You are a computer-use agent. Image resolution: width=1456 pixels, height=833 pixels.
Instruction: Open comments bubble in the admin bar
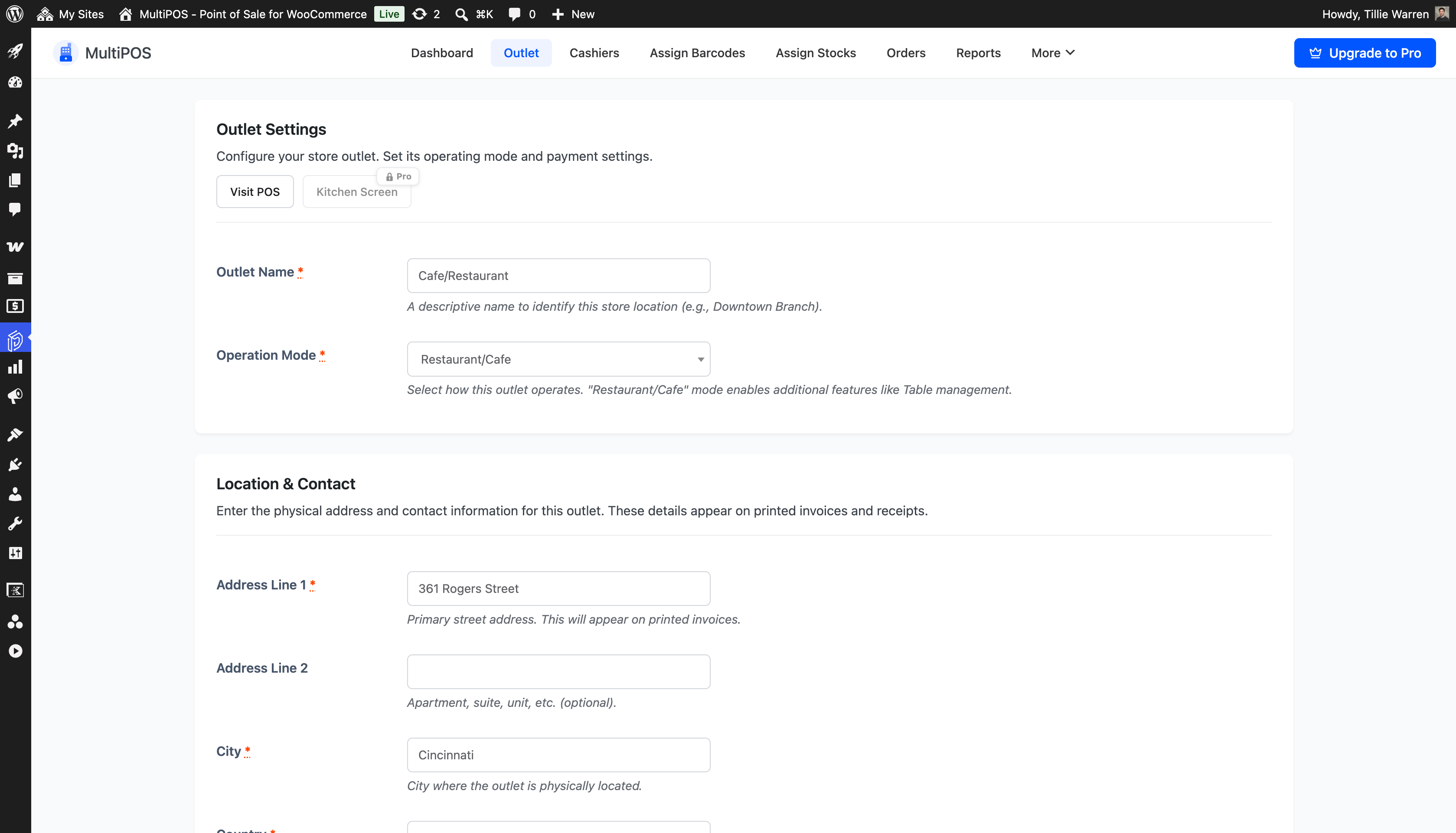point(521,14)
